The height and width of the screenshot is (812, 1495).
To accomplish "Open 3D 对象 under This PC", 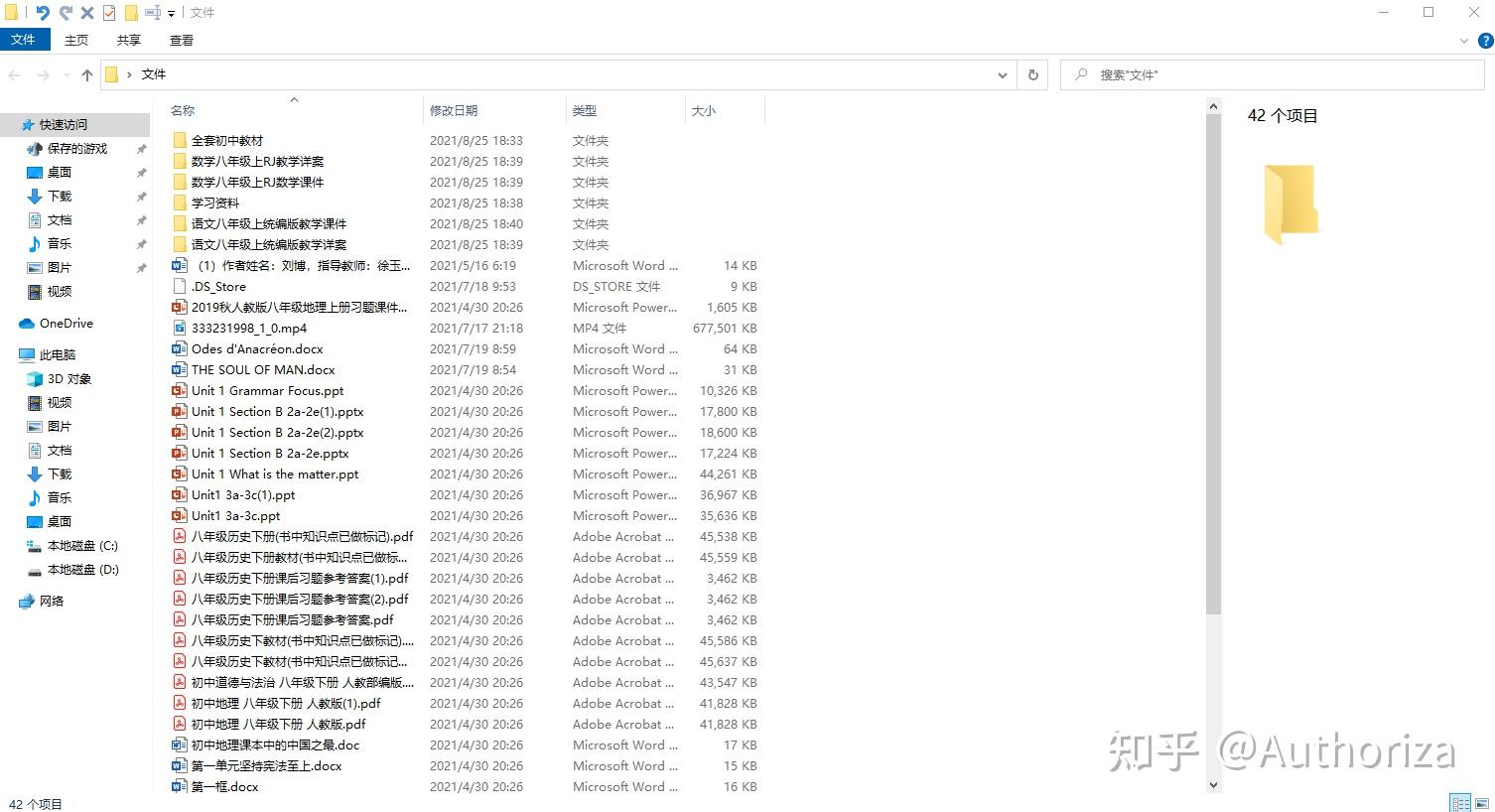I will pos(69,378).
